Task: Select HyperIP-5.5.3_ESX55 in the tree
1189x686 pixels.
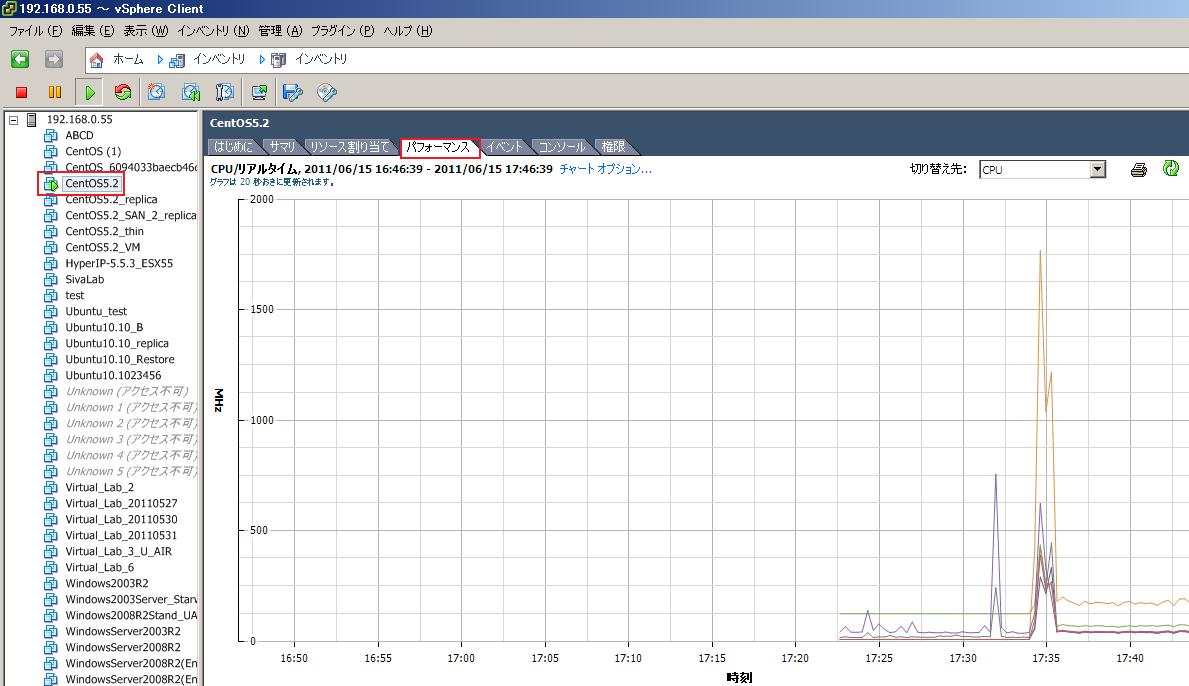Action: click(119, 263)
